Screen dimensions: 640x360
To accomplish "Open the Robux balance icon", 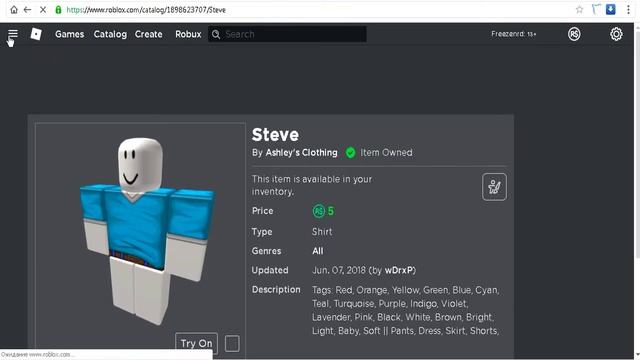I will [574, 34].
